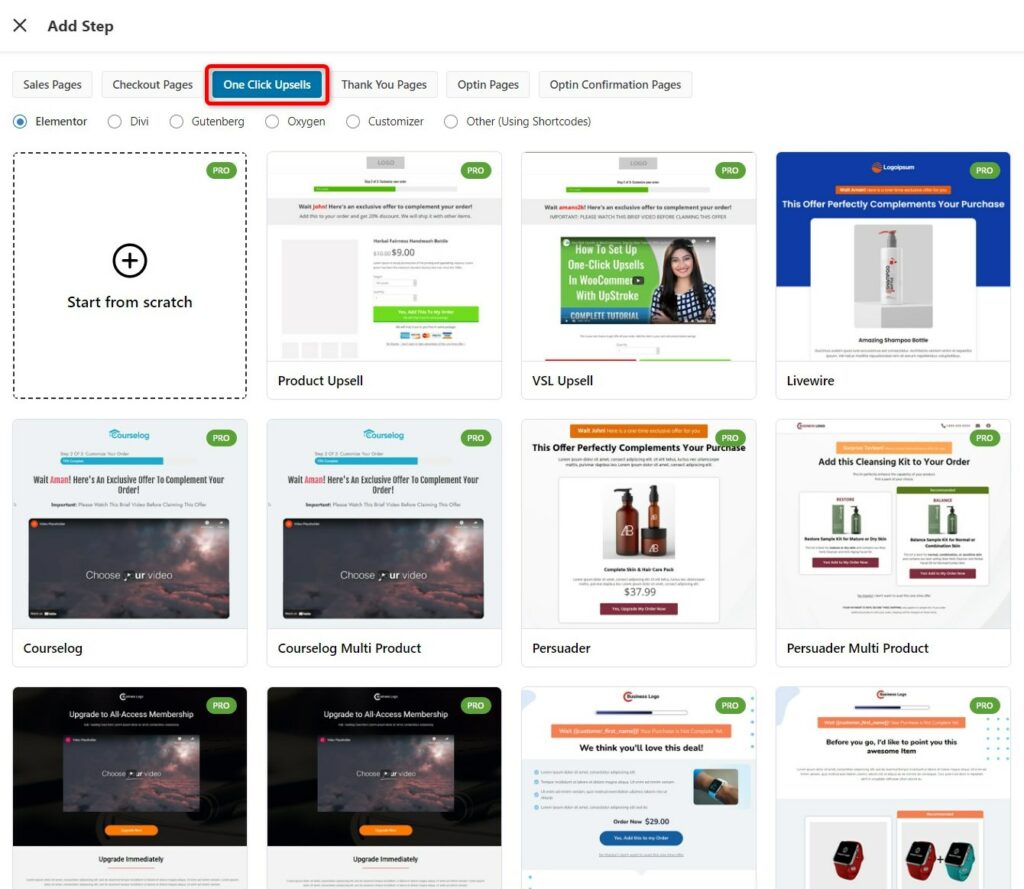Choose the Persuader template thumbnail
This screenshot has height=889, width=1024.
coord(639,525)
